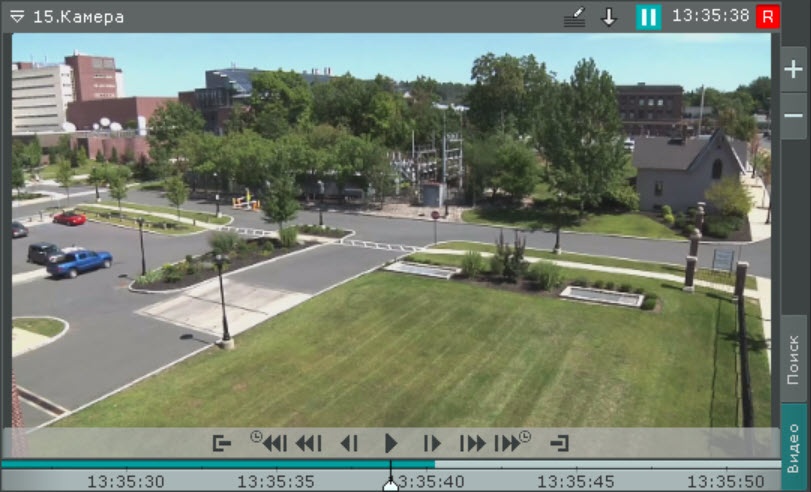Set export range start bracket marker
This screenshot has height=492, width=811.
(x=222, y=443)
